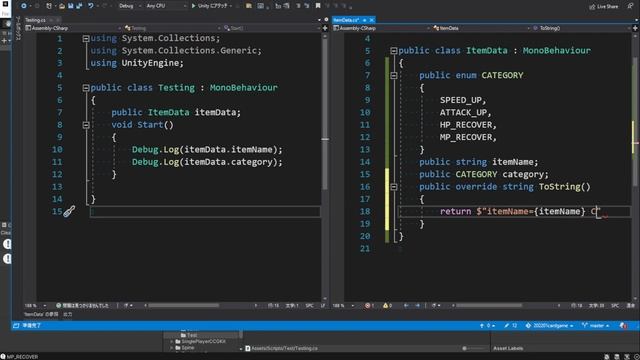Collapse the Start() method outline at line 8
640x360 pixels.
(86, 125)
